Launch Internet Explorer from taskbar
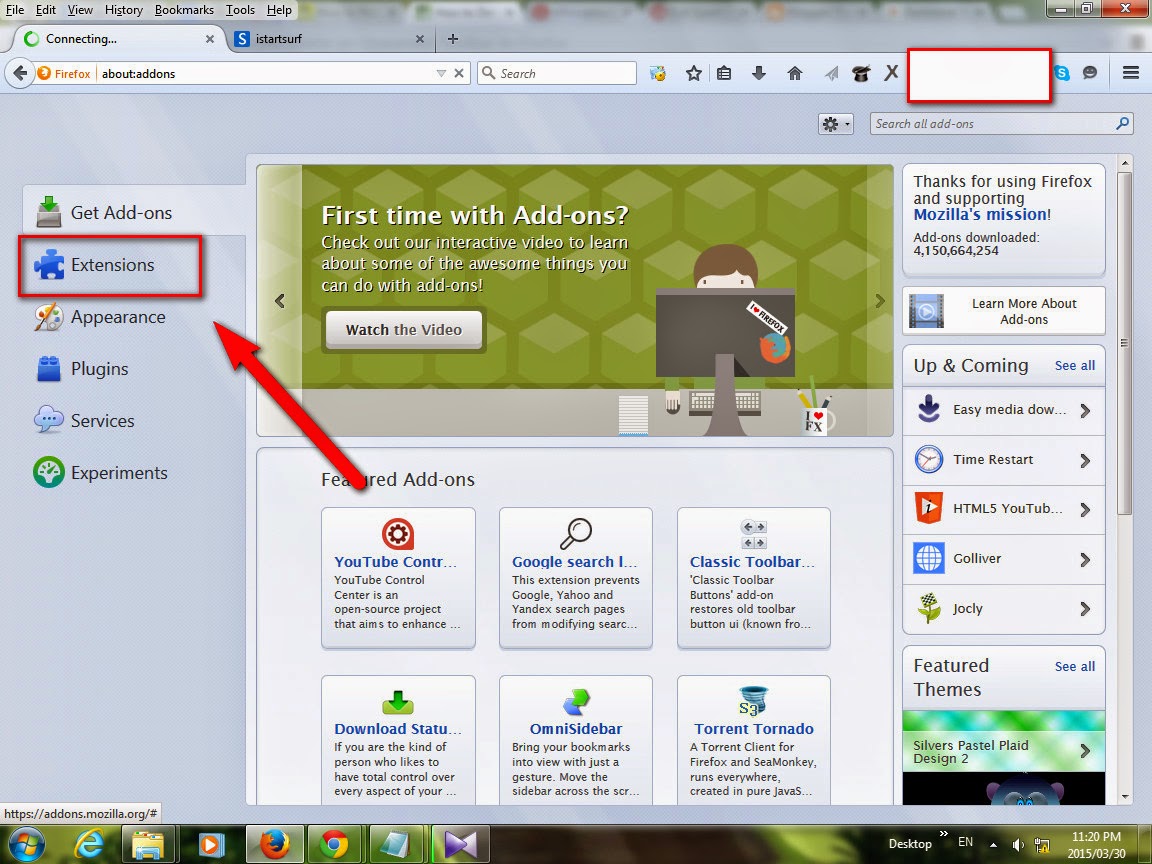Screen dimensions: 1152x864 click(89, 844)
